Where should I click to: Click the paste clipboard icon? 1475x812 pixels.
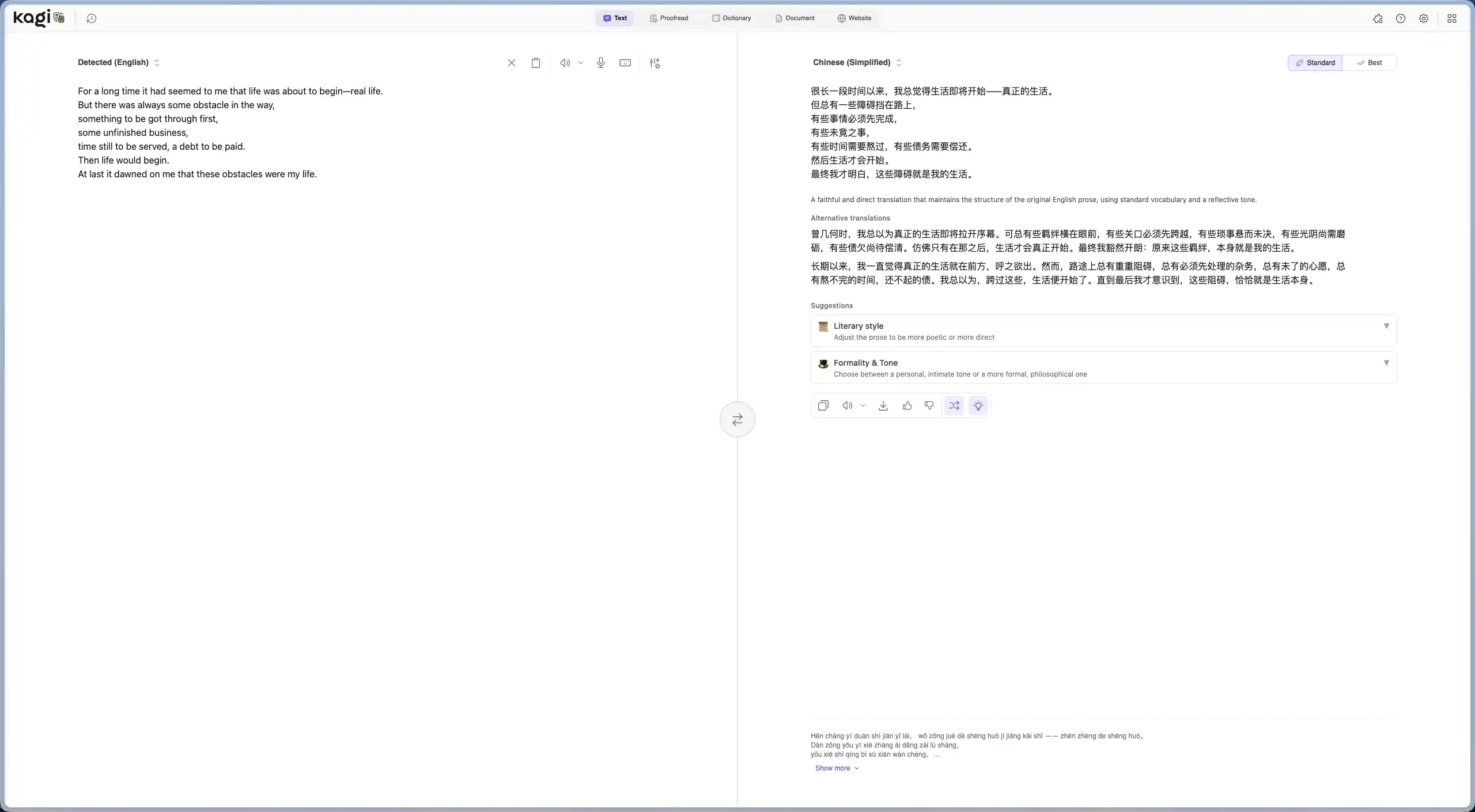pos(535,63)
